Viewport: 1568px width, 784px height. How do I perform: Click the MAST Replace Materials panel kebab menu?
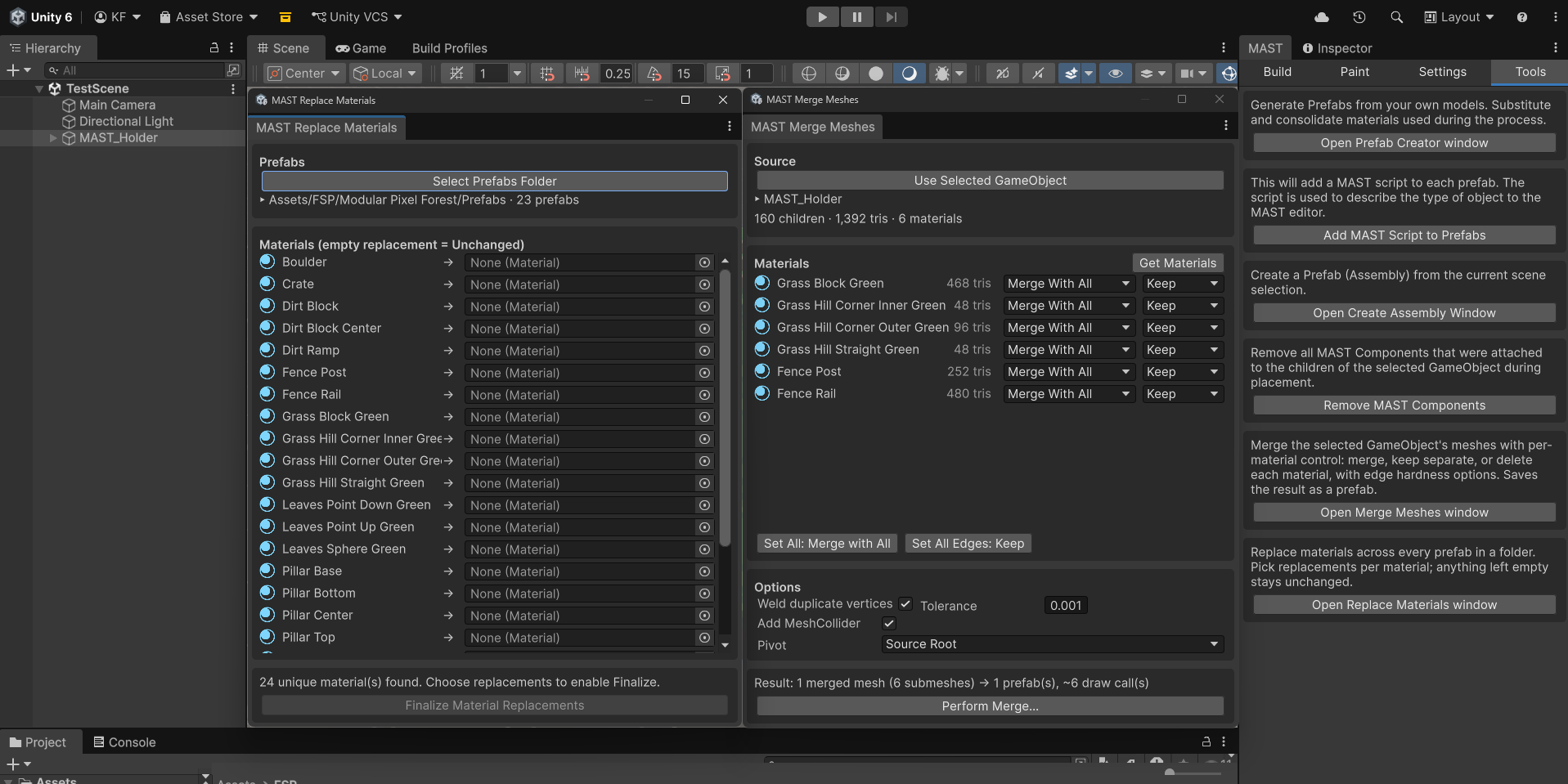tap(729, 127)
